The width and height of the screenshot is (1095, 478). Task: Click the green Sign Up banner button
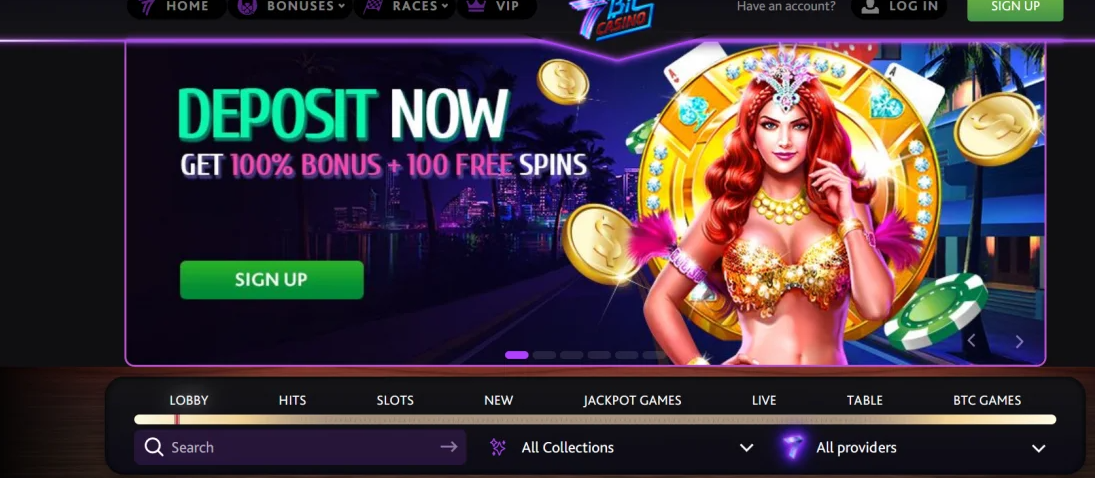[x=272, y=280]
